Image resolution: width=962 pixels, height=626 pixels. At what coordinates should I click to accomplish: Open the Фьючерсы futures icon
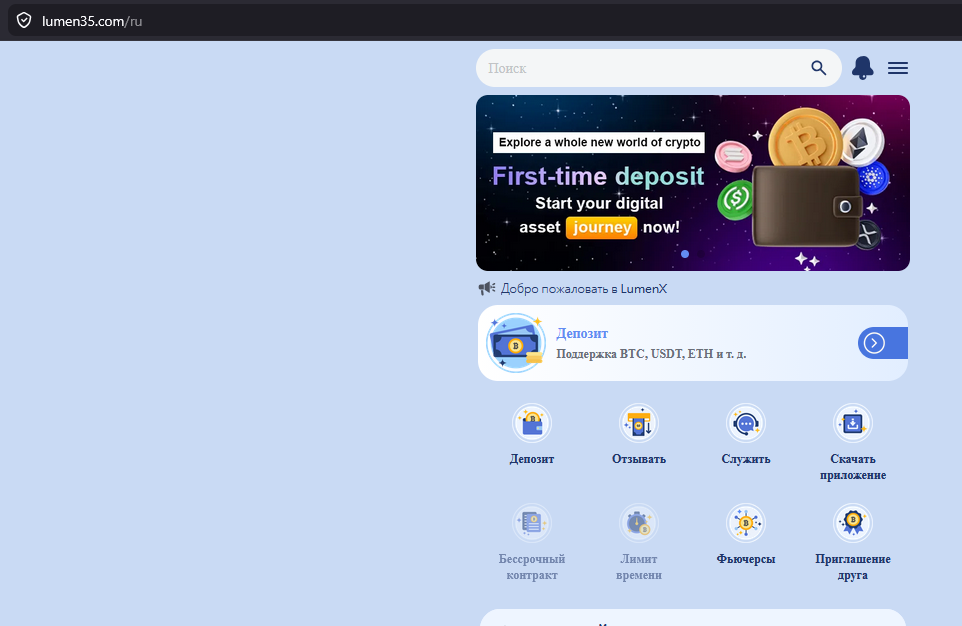tap(745, 523)
